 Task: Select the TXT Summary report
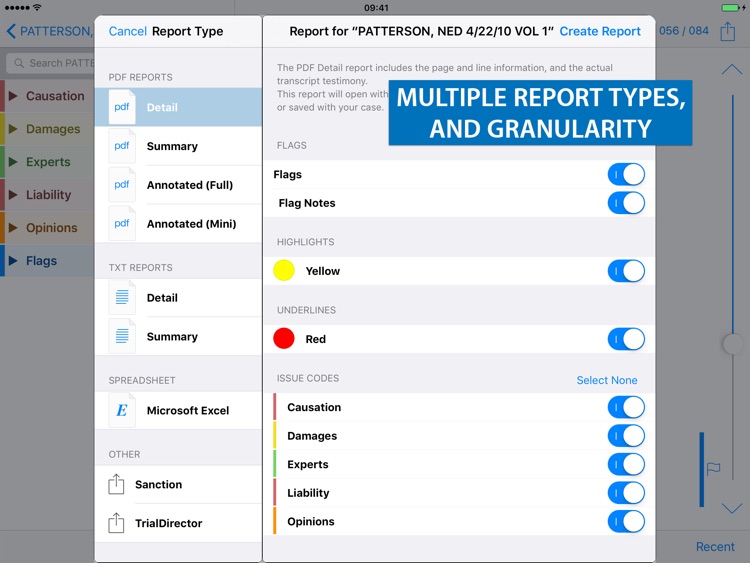coord(178,336)
